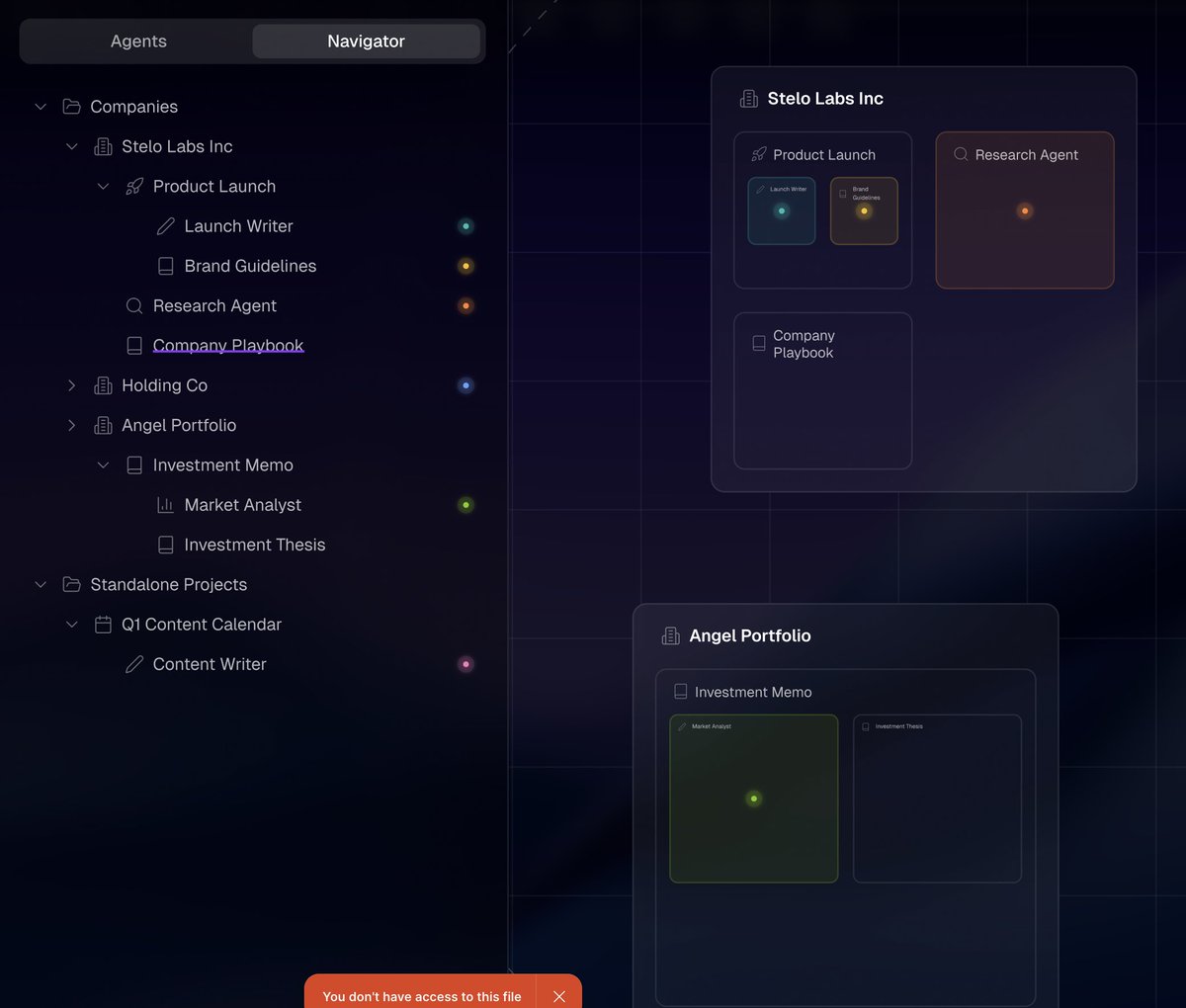Open the green Market Analyst card on canvas
1186x1008 pixels.
(754, 798)
